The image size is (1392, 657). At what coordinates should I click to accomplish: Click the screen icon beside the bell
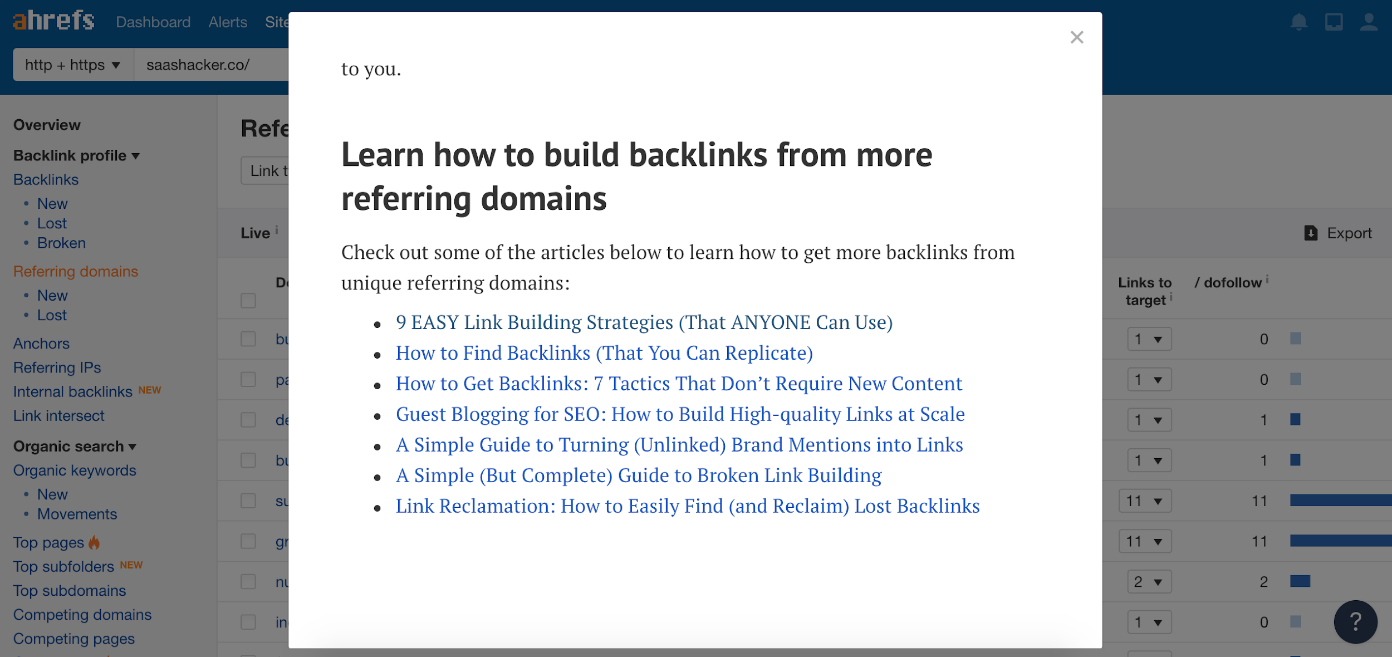click(x=1334, y=22)
